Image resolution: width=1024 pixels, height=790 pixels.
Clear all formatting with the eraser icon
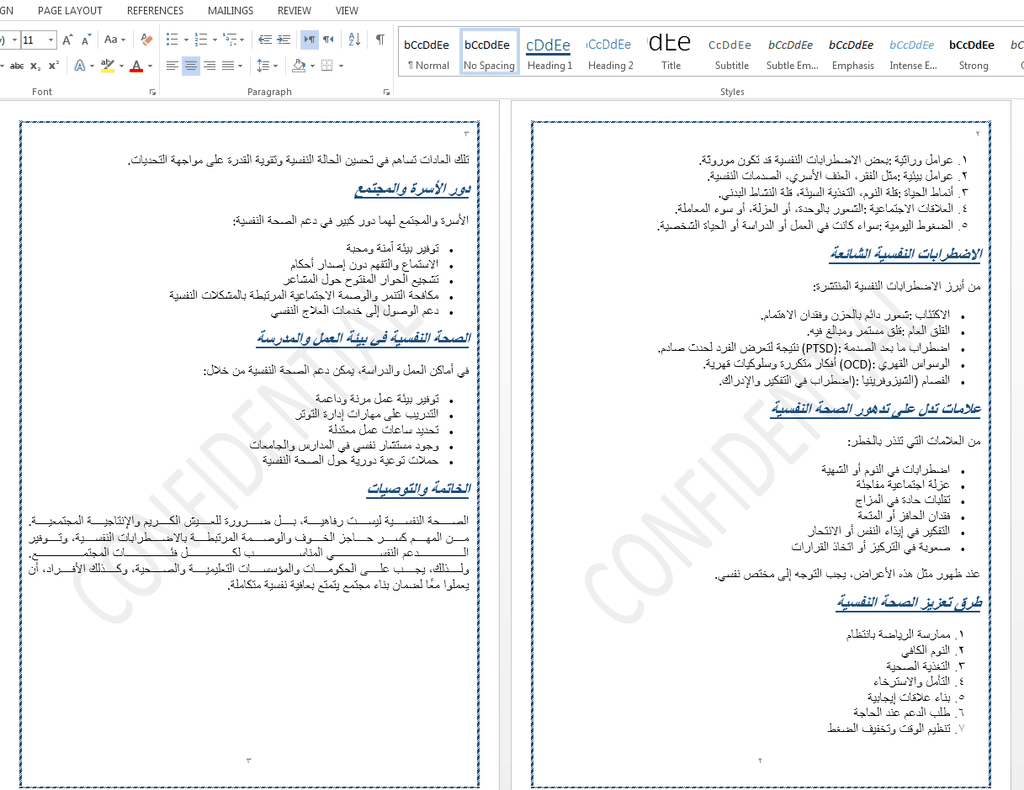pyautogui.click(x=146, y=40)
